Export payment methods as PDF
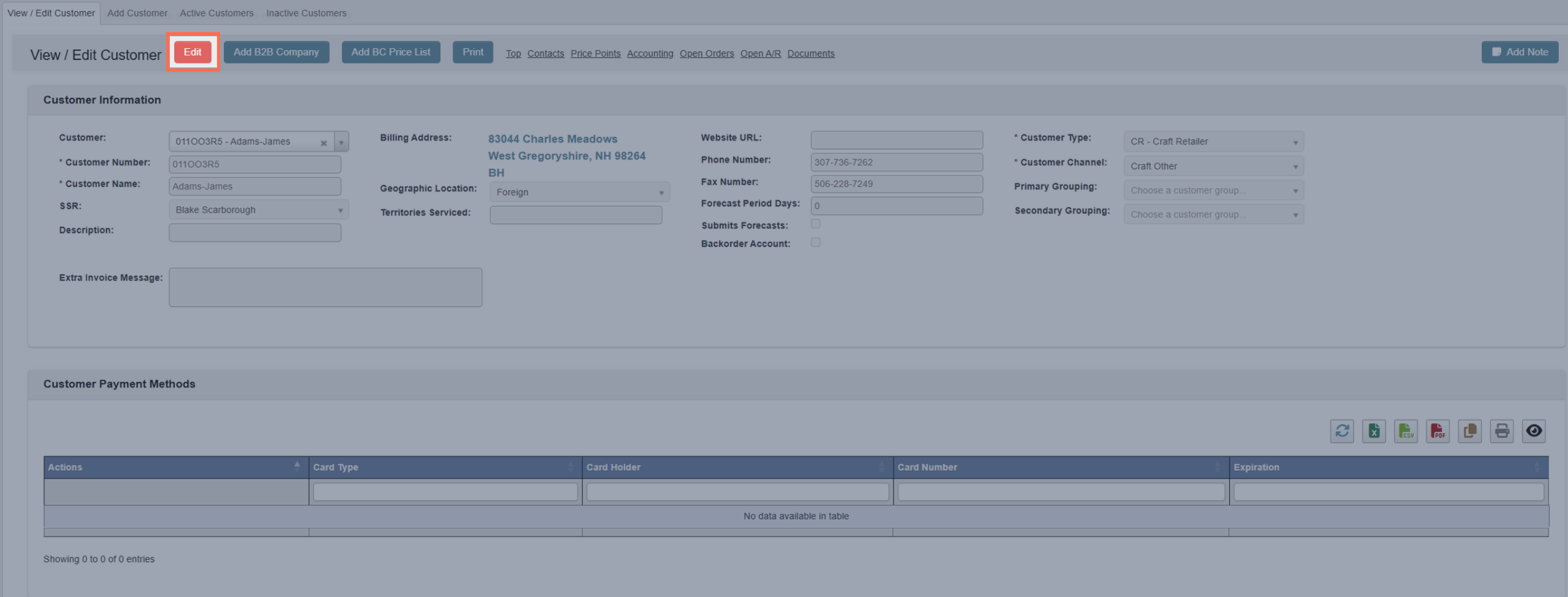 1437,431
